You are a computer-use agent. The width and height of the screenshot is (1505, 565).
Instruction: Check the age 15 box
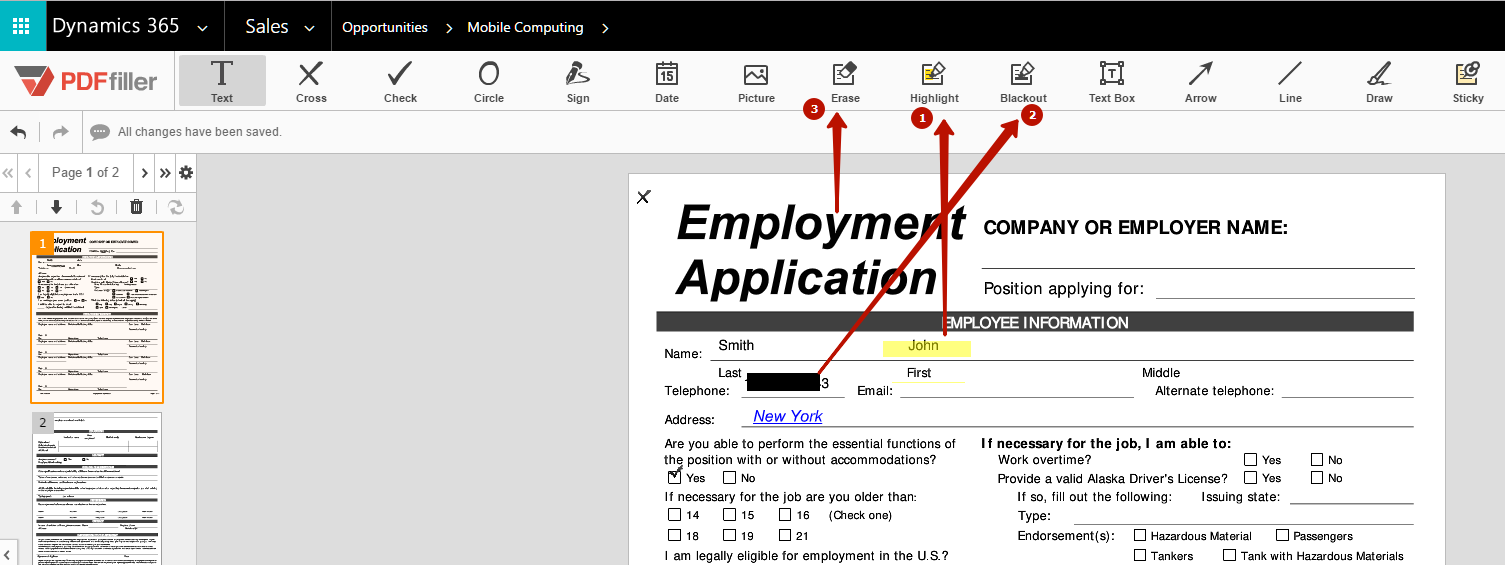[730, 515]
